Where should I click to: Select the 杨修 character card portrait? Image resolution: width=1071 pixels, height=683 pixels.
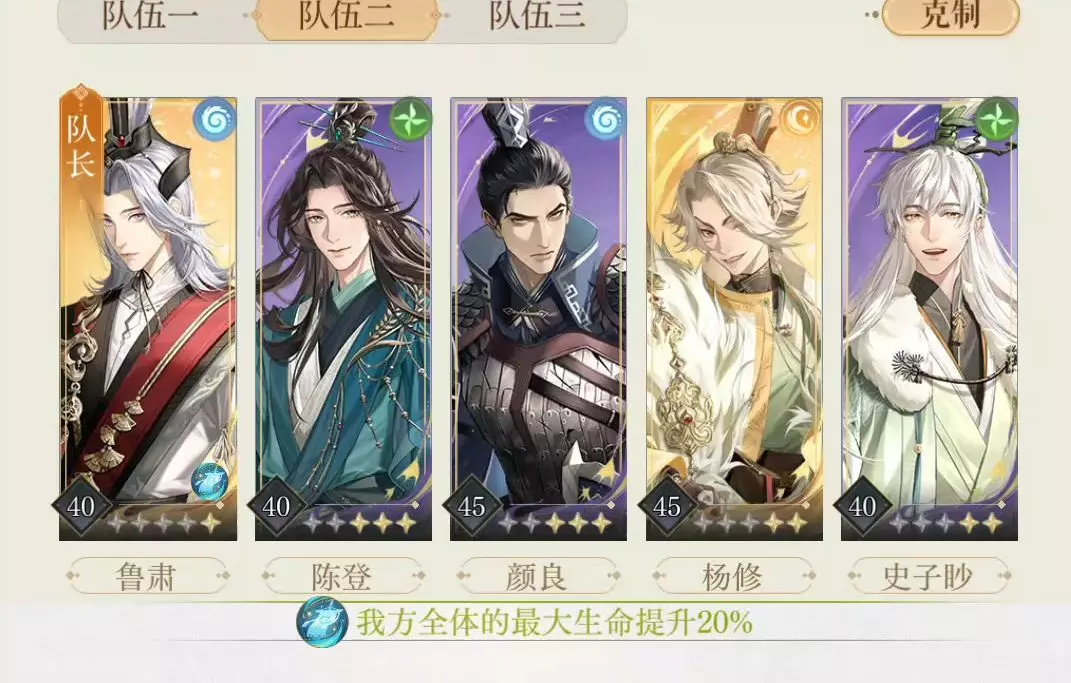(x=734, y=319)
